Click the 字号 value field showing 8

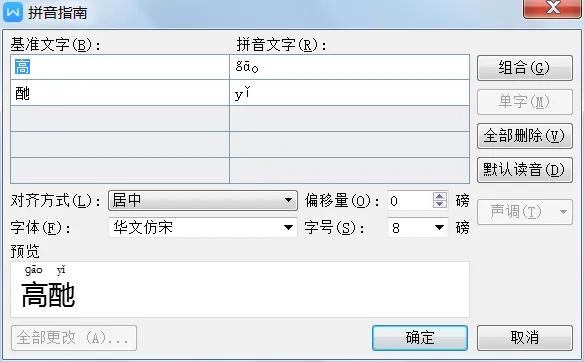coord(410,228)
